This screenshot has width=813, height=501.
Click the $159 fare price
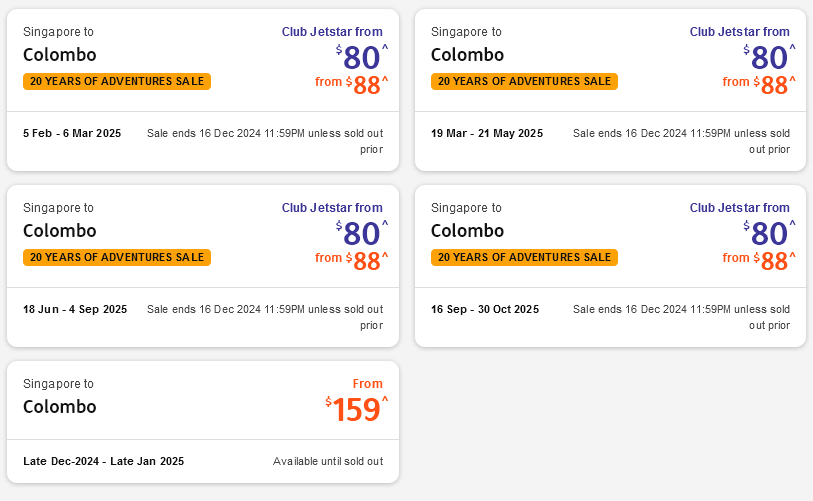coord(357,410)
